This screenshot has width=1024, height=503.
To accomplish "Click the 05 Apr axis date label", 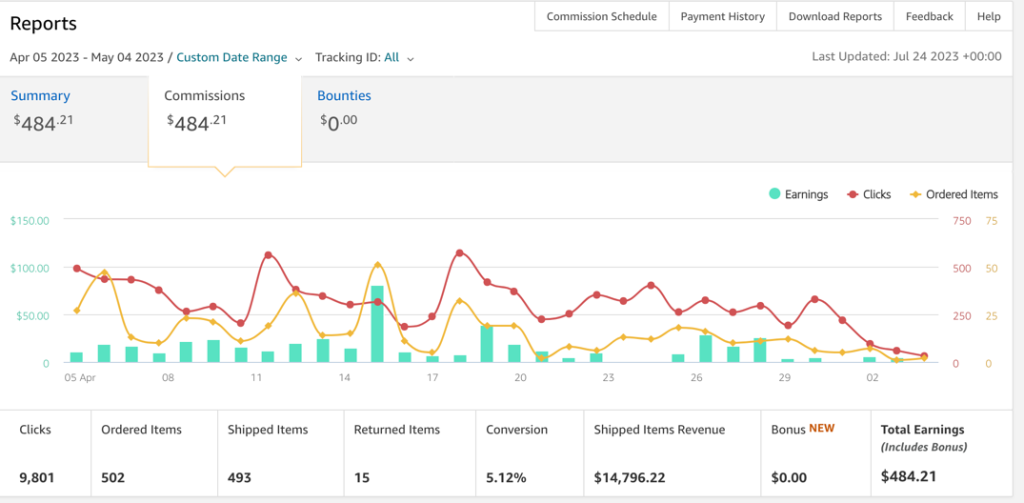I will (x=80, y=379).
